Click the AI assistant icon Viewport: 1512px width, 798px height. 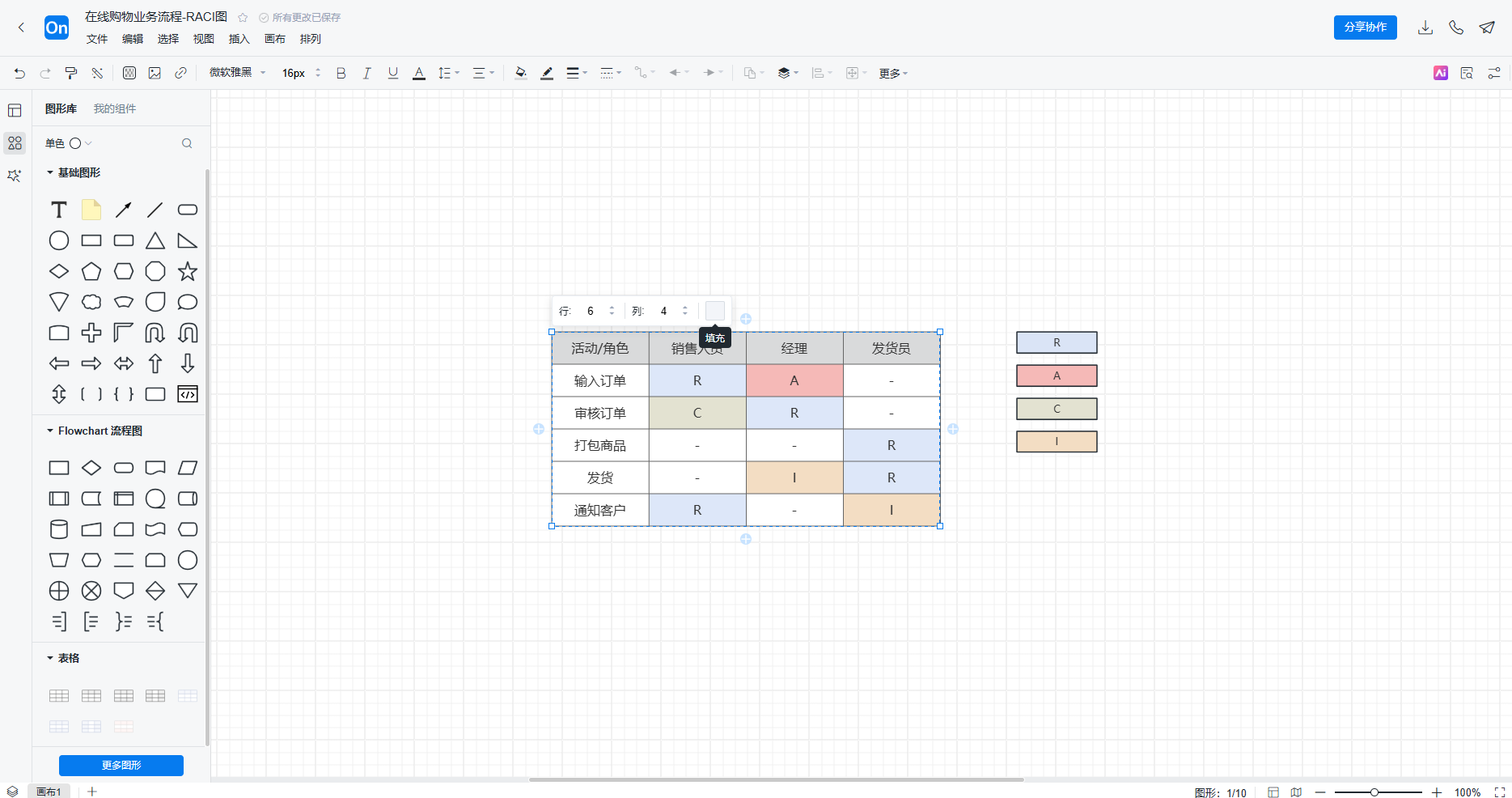1440,73
